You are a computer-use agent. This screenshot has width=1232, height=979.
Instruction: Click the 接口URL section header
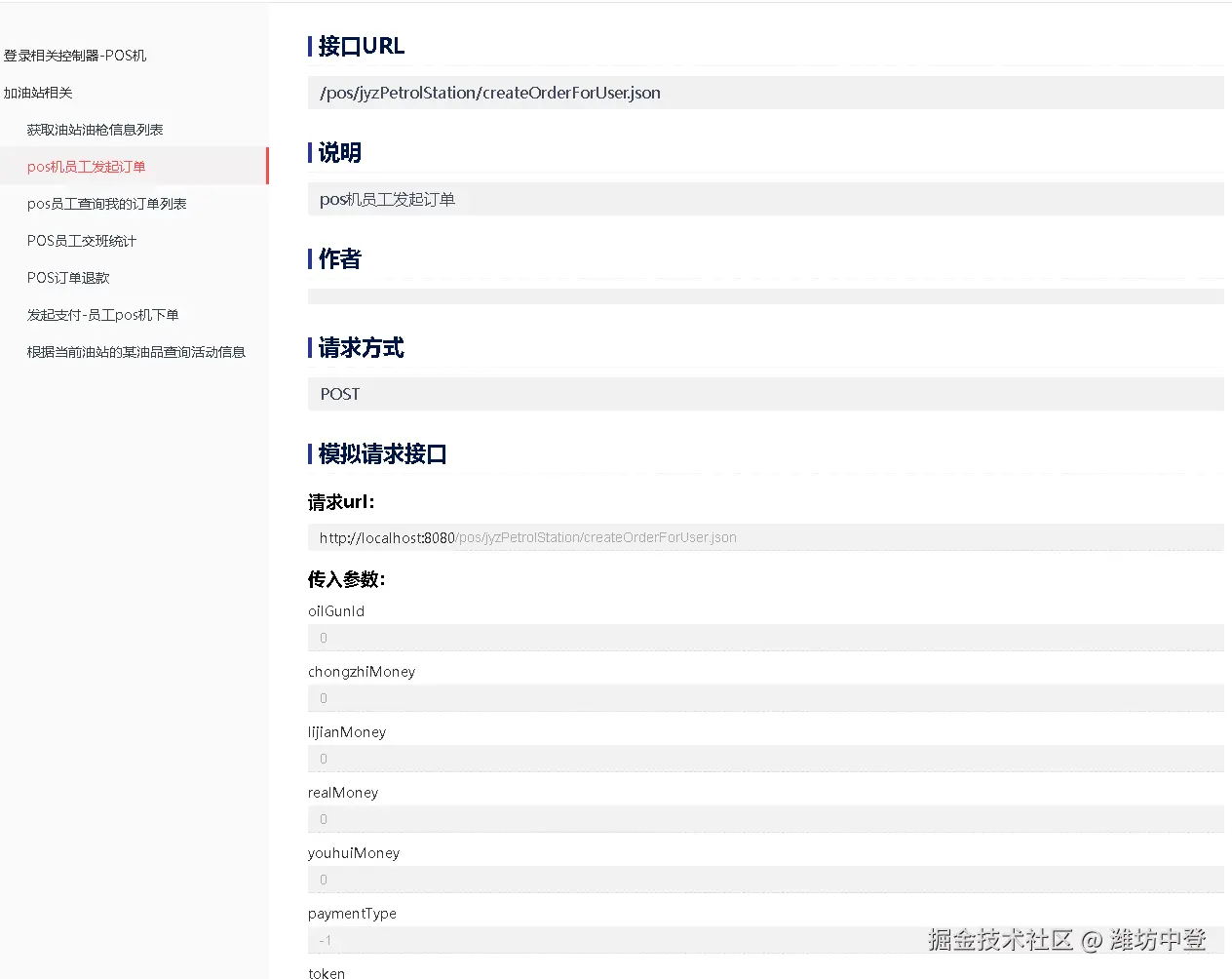click(361, 45)
